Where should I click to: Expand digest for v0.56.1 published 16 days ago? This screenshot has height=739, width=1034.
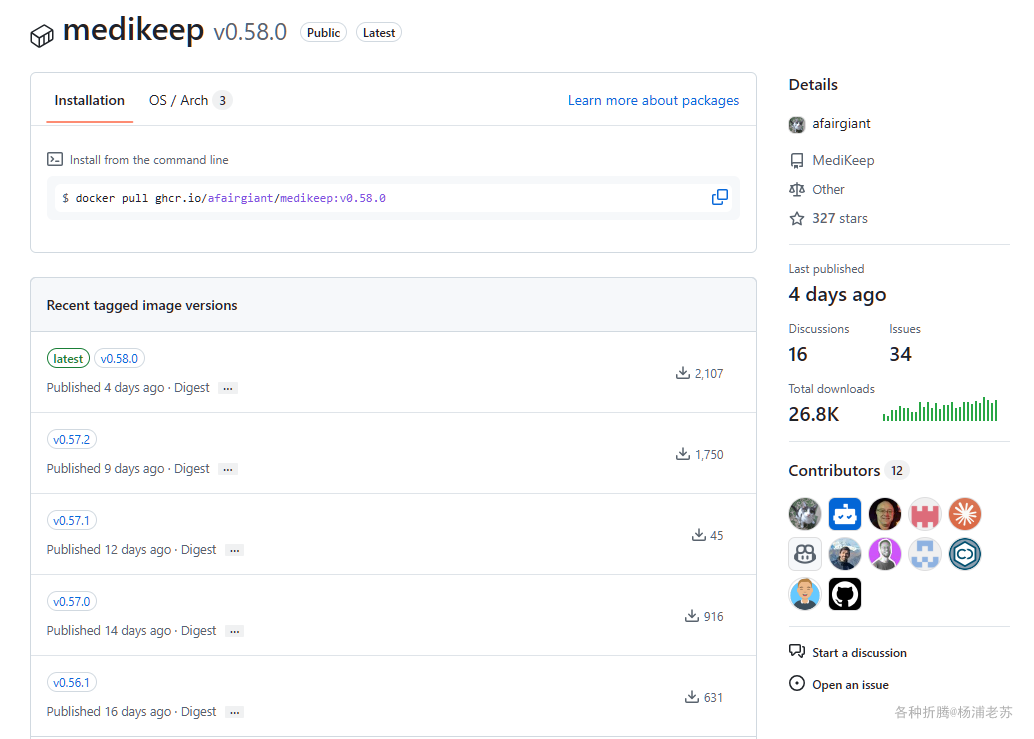[235, 713]
